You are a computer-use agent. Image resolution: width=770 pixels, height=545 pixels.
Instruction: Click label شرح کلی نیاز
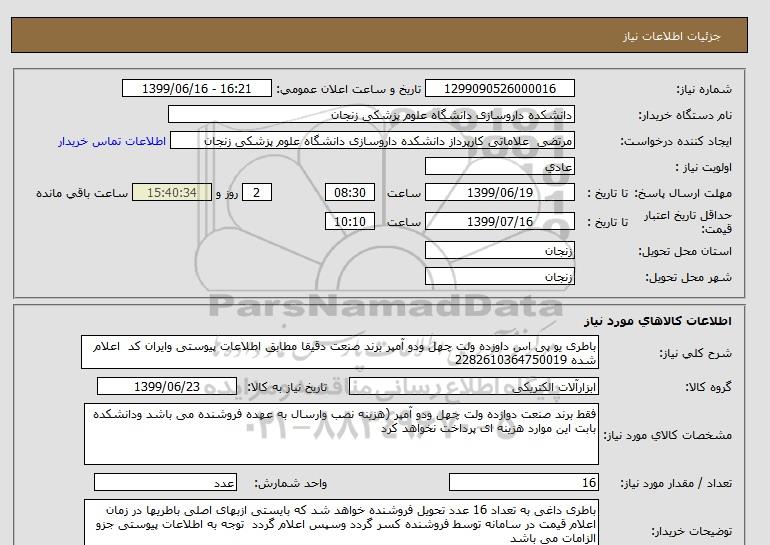pyautogui.click(x=695, y=353)
